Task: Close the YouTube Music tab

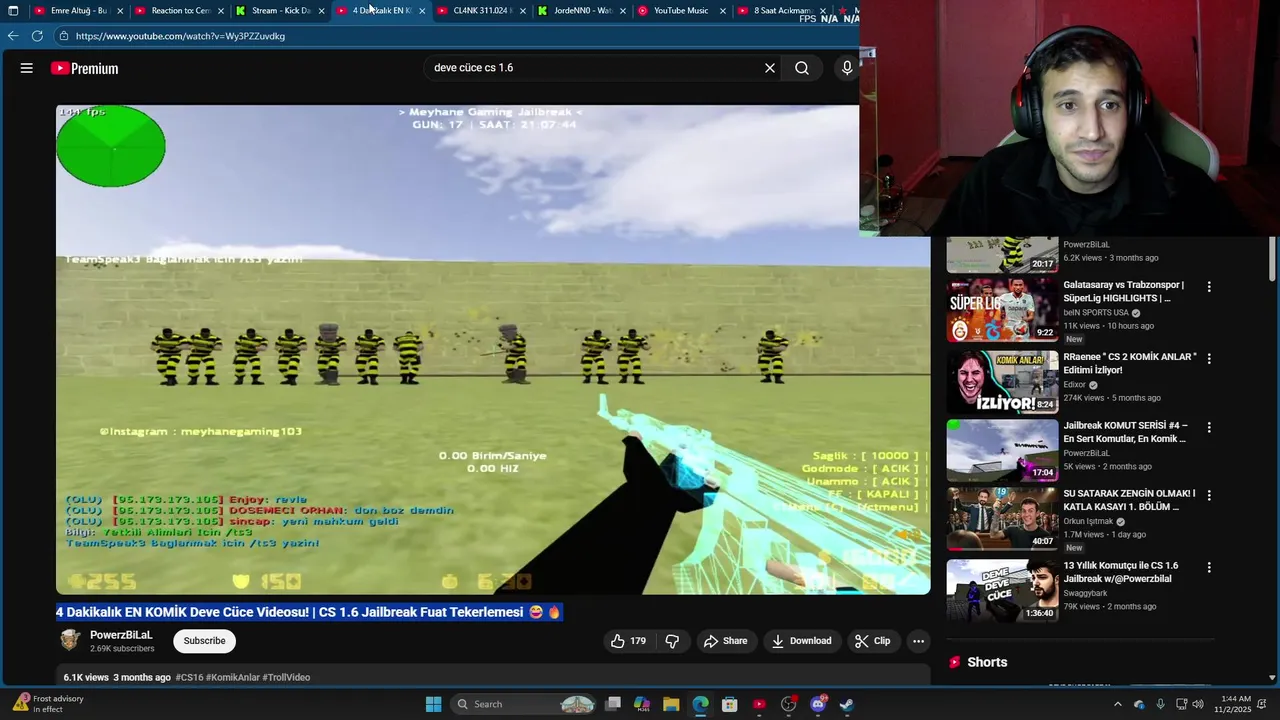Action: pos(723,11)
